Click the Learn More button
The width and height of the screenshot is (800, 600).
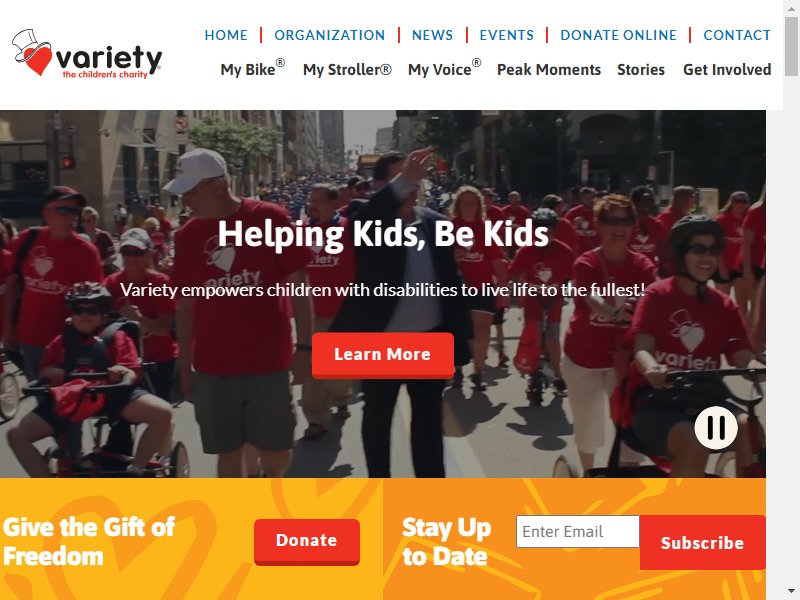coord(383,355)
